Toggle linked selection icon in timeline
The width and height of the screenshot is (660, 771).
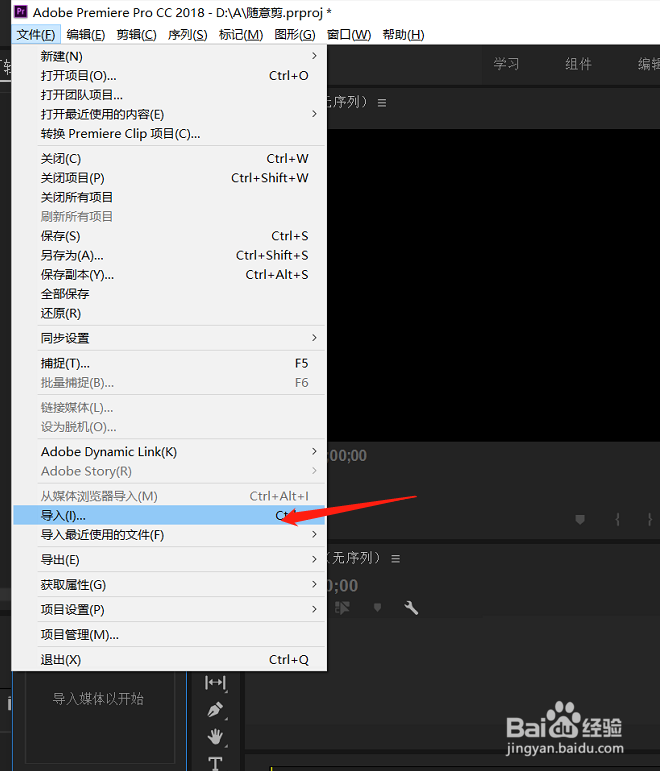pos(342,608)
